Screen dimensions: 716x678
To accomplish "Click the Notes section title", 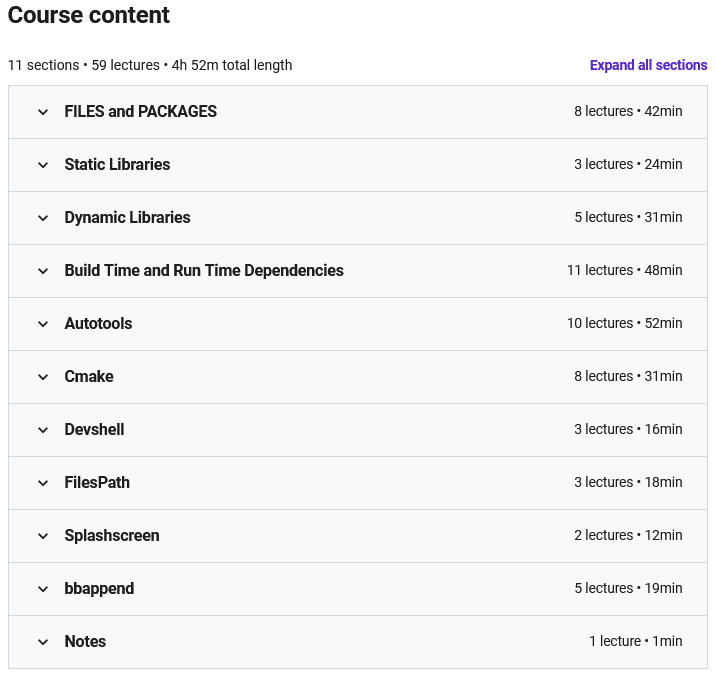I will pyautogui.click(x=85, y=642).
